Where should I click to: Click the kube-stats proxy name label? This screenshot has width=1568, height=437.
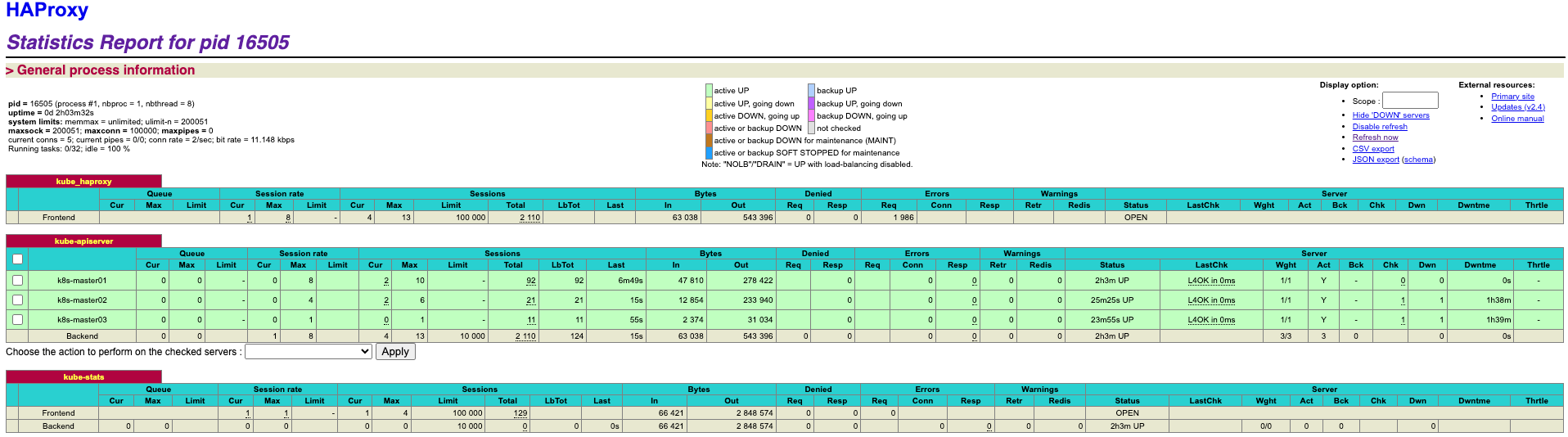click(x=83, y=377)
